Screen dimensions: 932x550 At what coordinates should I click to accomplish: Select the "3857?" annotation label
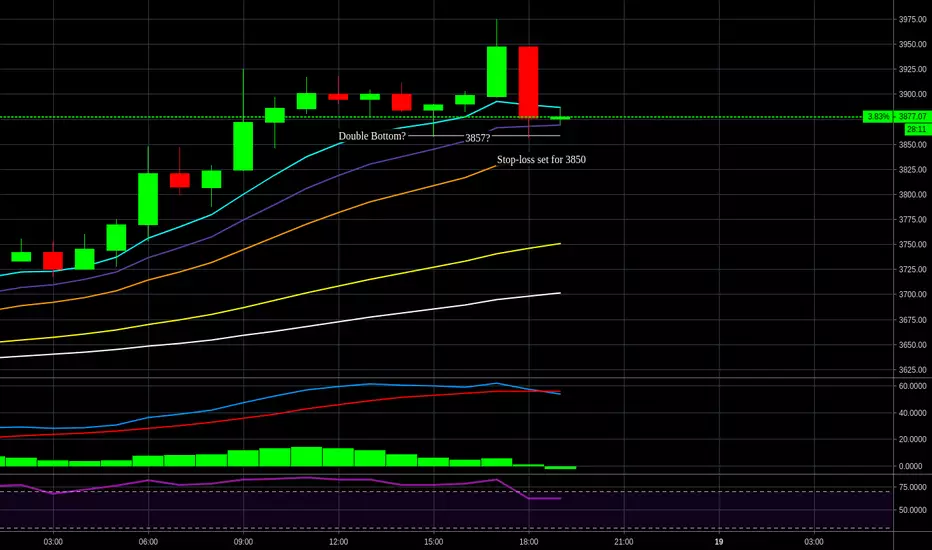tap(477, 138)
